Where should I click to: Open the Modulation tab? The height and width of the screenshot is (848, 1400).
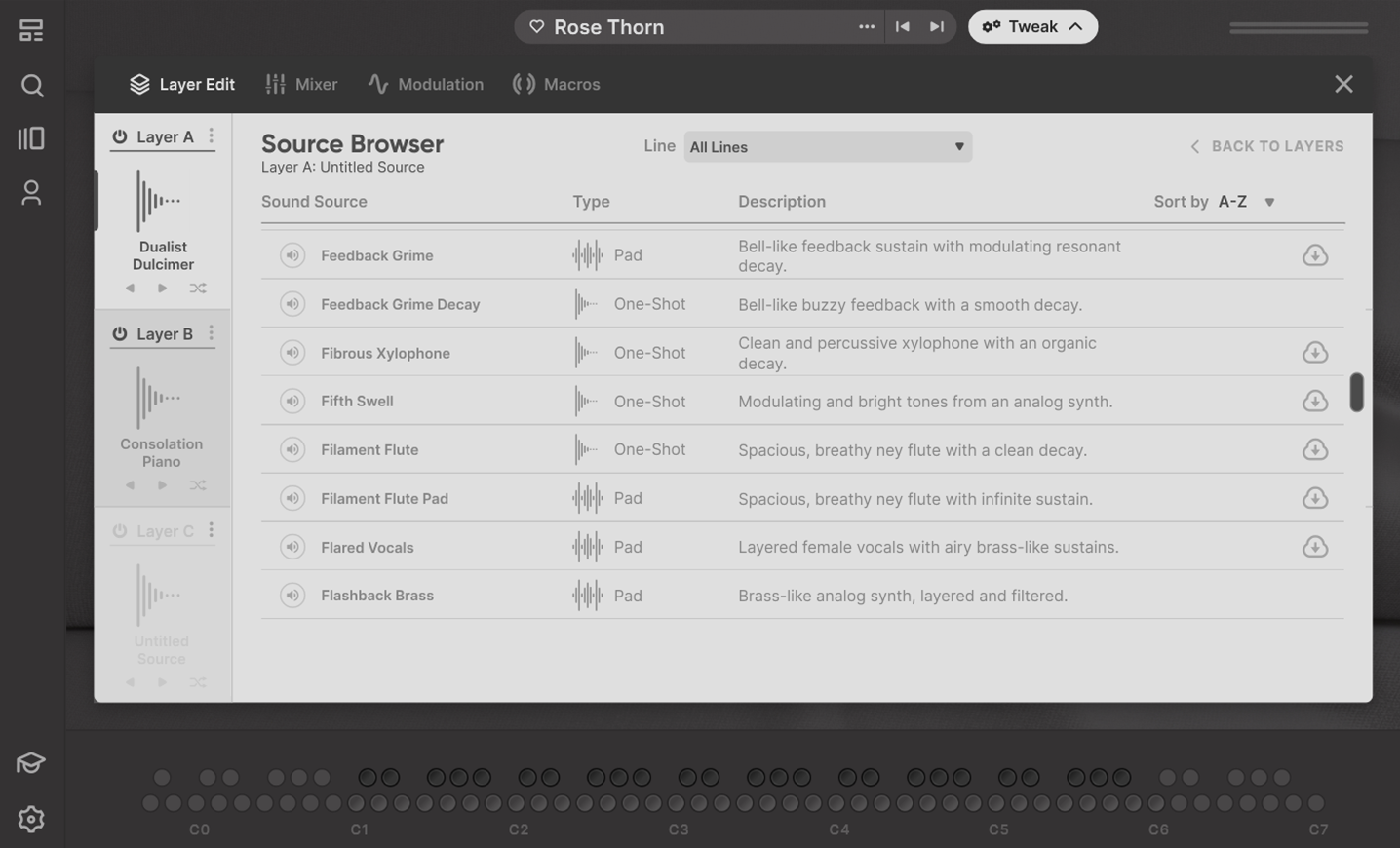tap(425, 85)
